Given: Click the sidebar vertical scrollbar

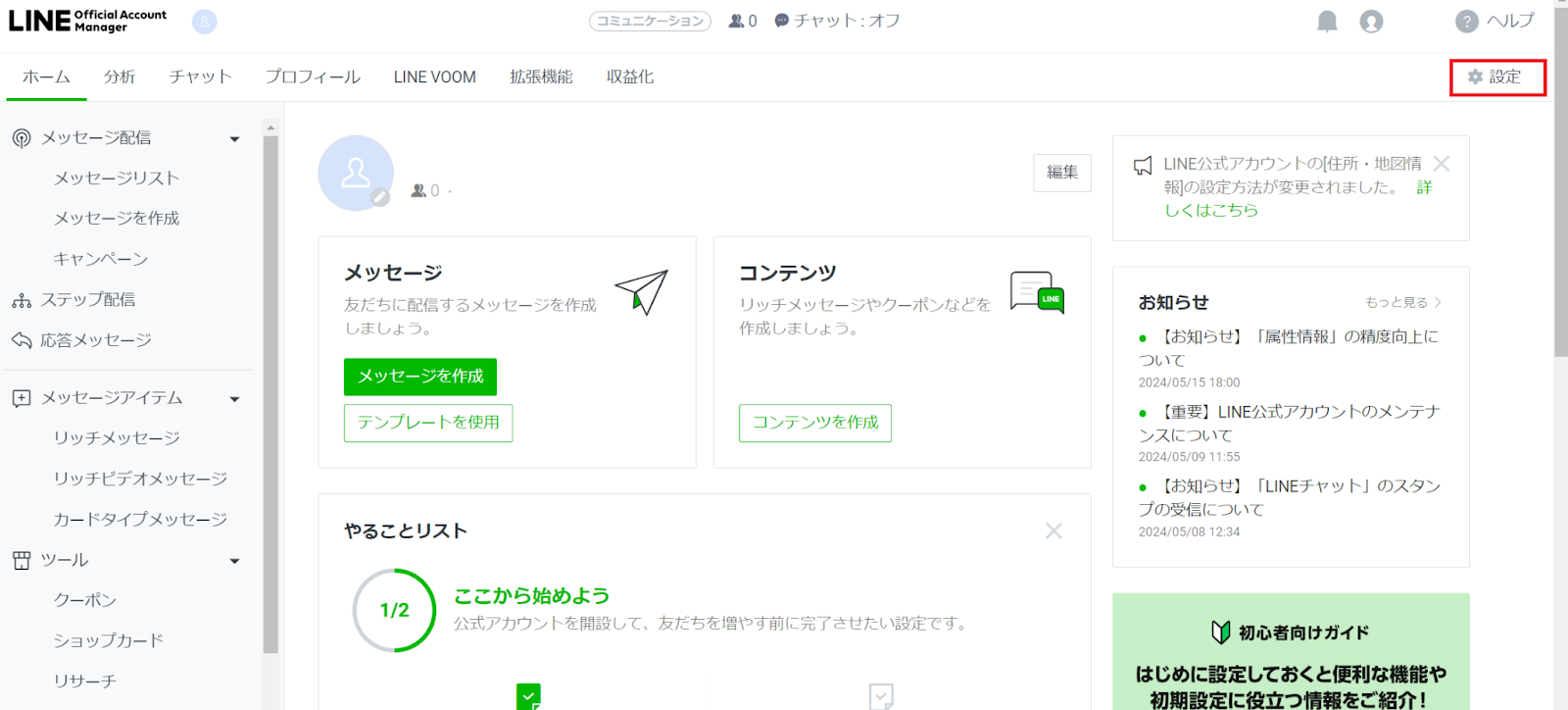Looking at the screenshot, I should [270, 394].
